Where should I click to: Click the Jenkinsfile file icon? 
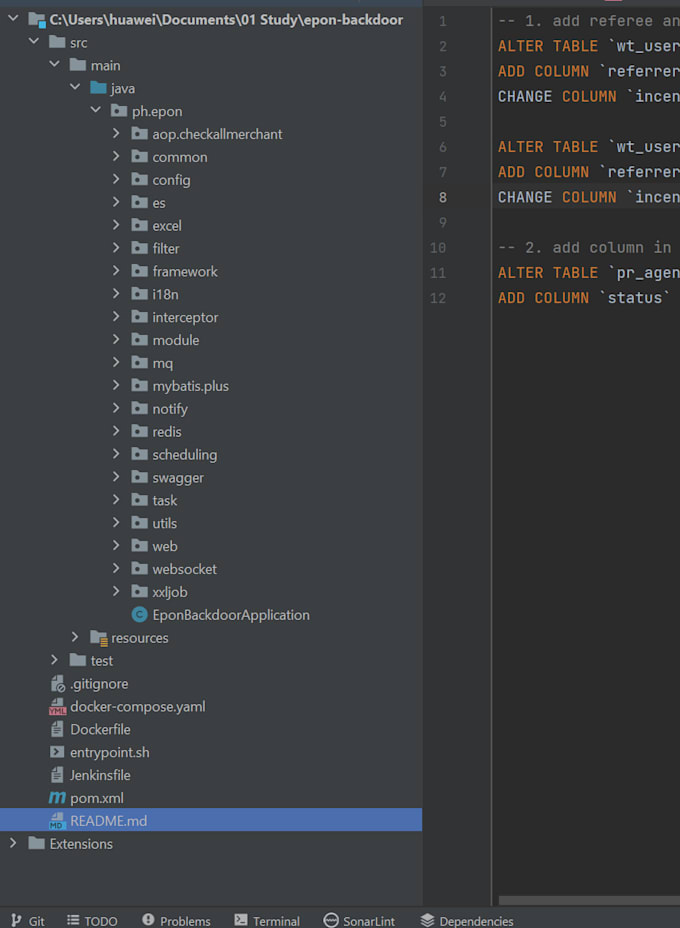pos(57,775)
